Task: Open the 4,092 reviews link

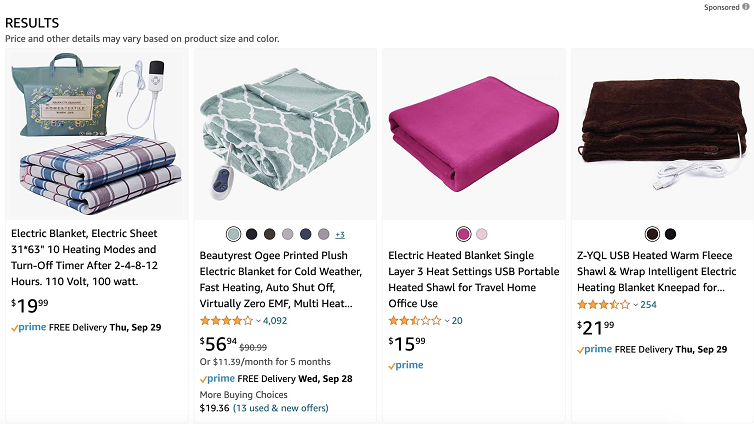Action: coord(275,321)
